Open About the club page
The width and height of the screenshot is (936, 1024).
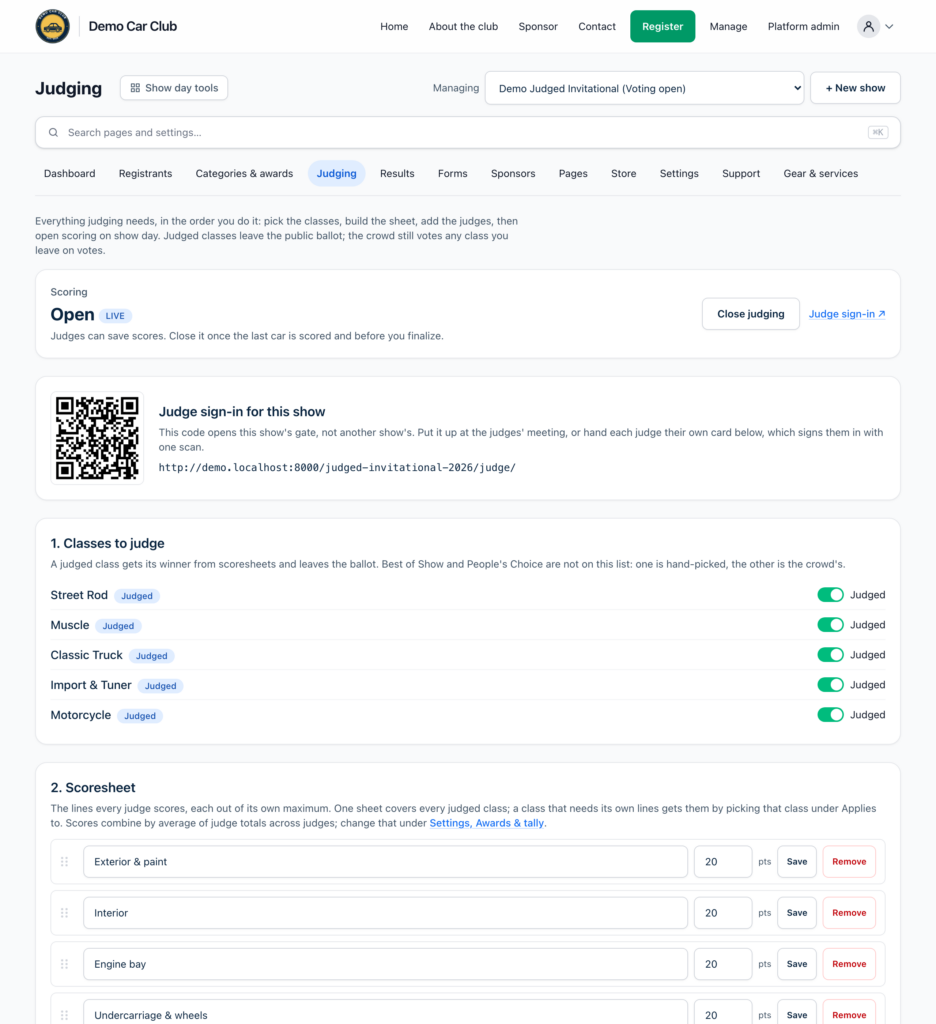click(463, 27)
